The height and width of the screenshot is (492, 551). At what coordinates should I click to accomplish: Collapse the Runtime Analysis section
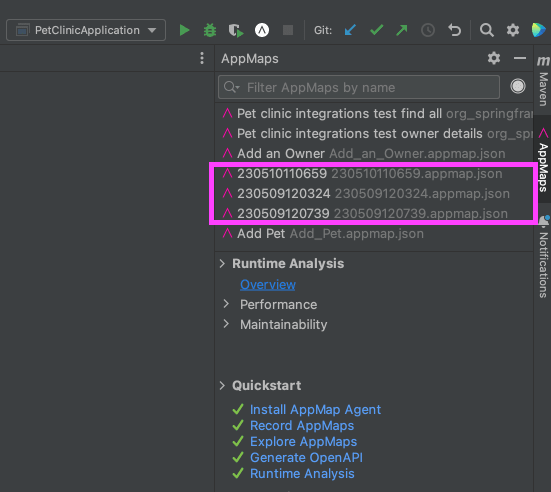(222, 264)
